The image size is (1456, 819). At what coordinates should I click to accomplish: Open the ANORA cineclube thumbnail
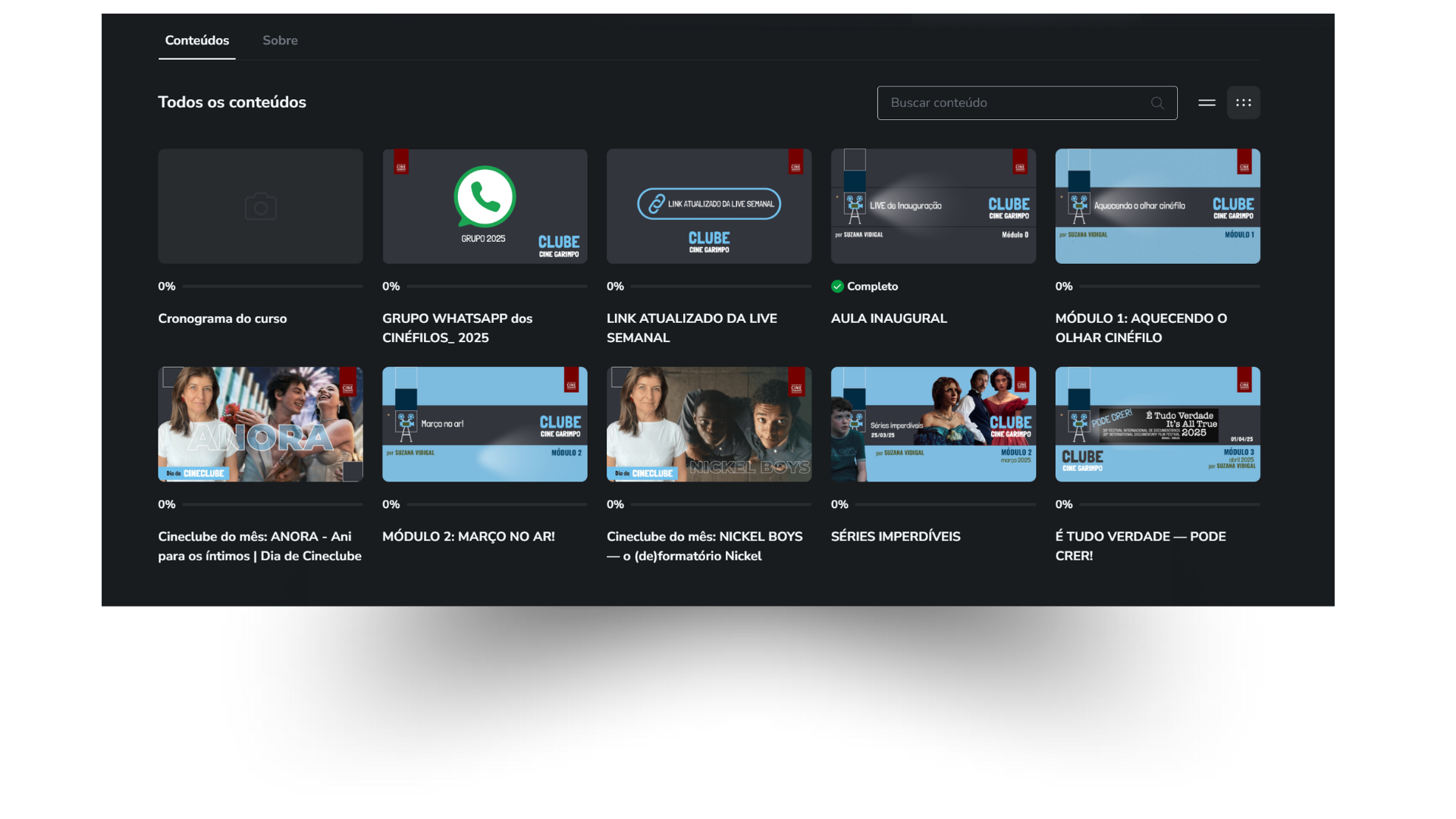[260, 425]
